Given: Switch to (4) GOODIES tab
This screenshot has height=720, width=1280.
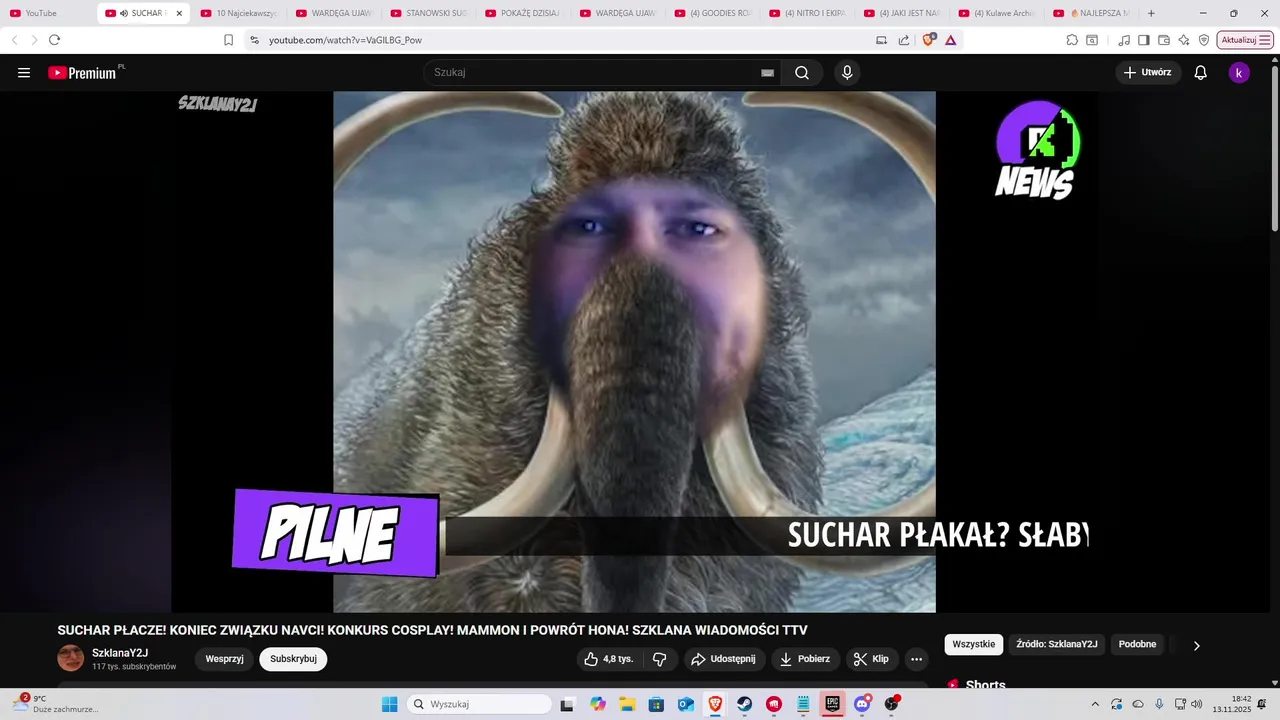Looking at the screenshot, I should point(712,13).
